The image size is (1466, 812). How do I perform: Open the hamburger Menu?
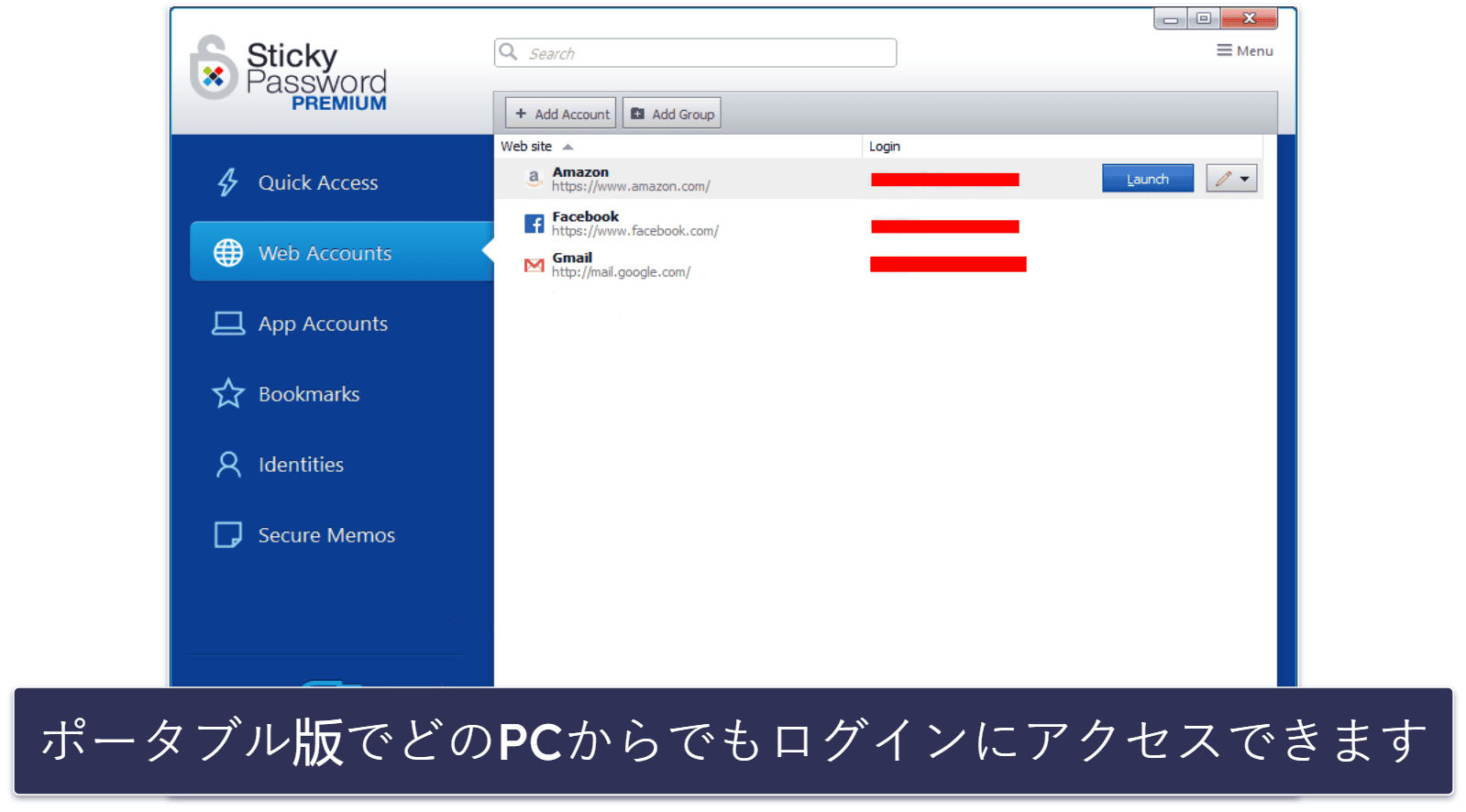click(x=1245, y=51)
